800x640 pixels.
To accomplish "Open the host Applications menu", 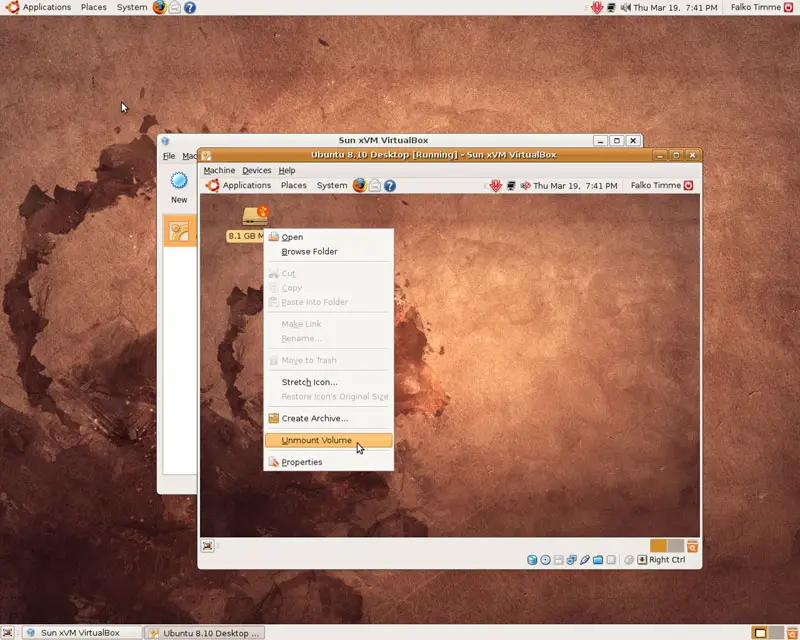I will (38, 7).
